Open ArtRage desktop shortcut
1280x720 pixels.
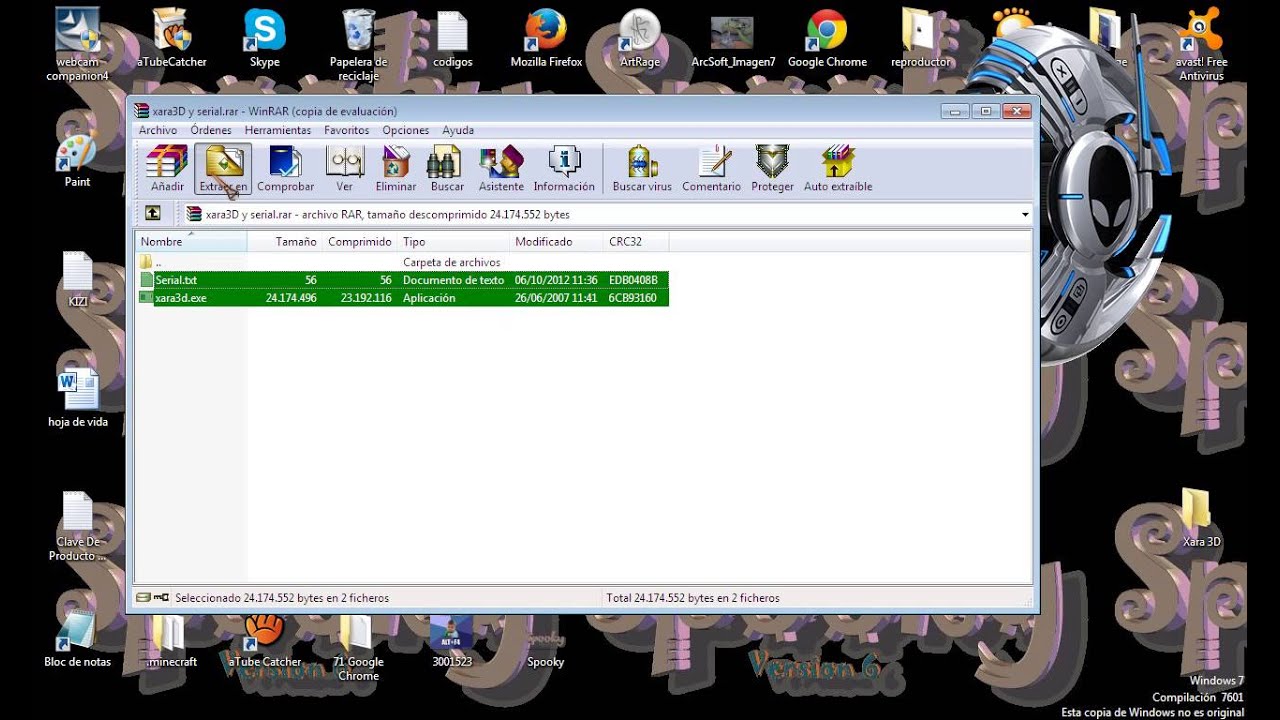640,38
